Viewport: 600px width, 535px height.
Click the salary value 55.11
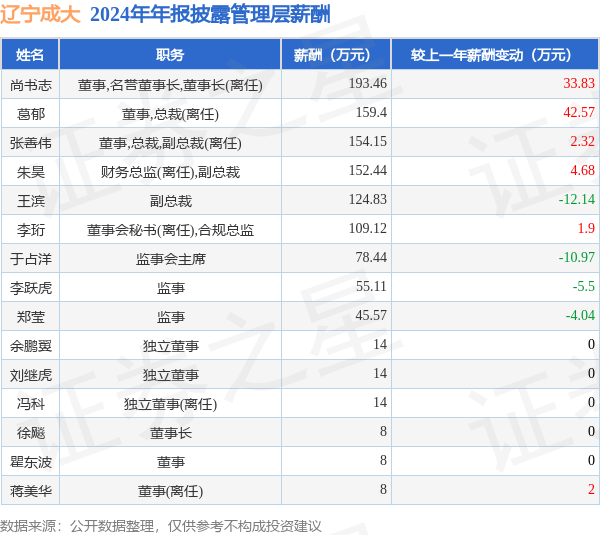coord(371,286)
